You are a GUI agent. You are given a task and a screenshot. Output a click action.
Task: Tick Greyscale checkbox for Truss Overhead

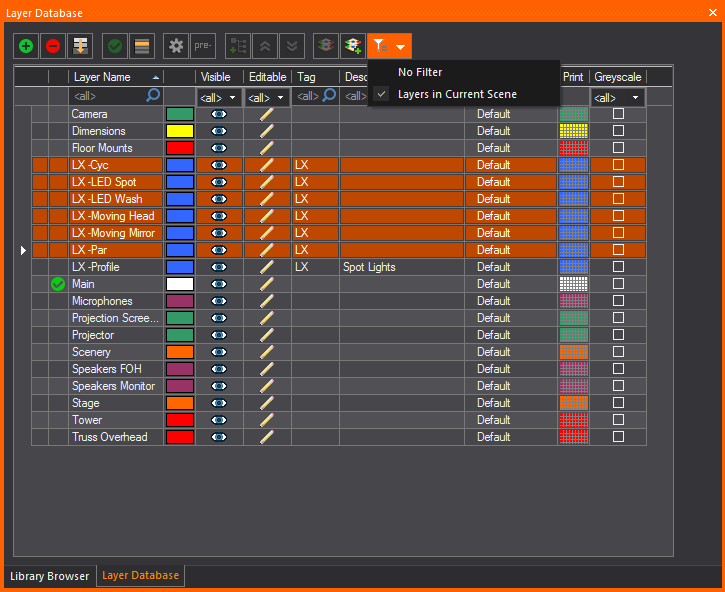coord(618,437)
